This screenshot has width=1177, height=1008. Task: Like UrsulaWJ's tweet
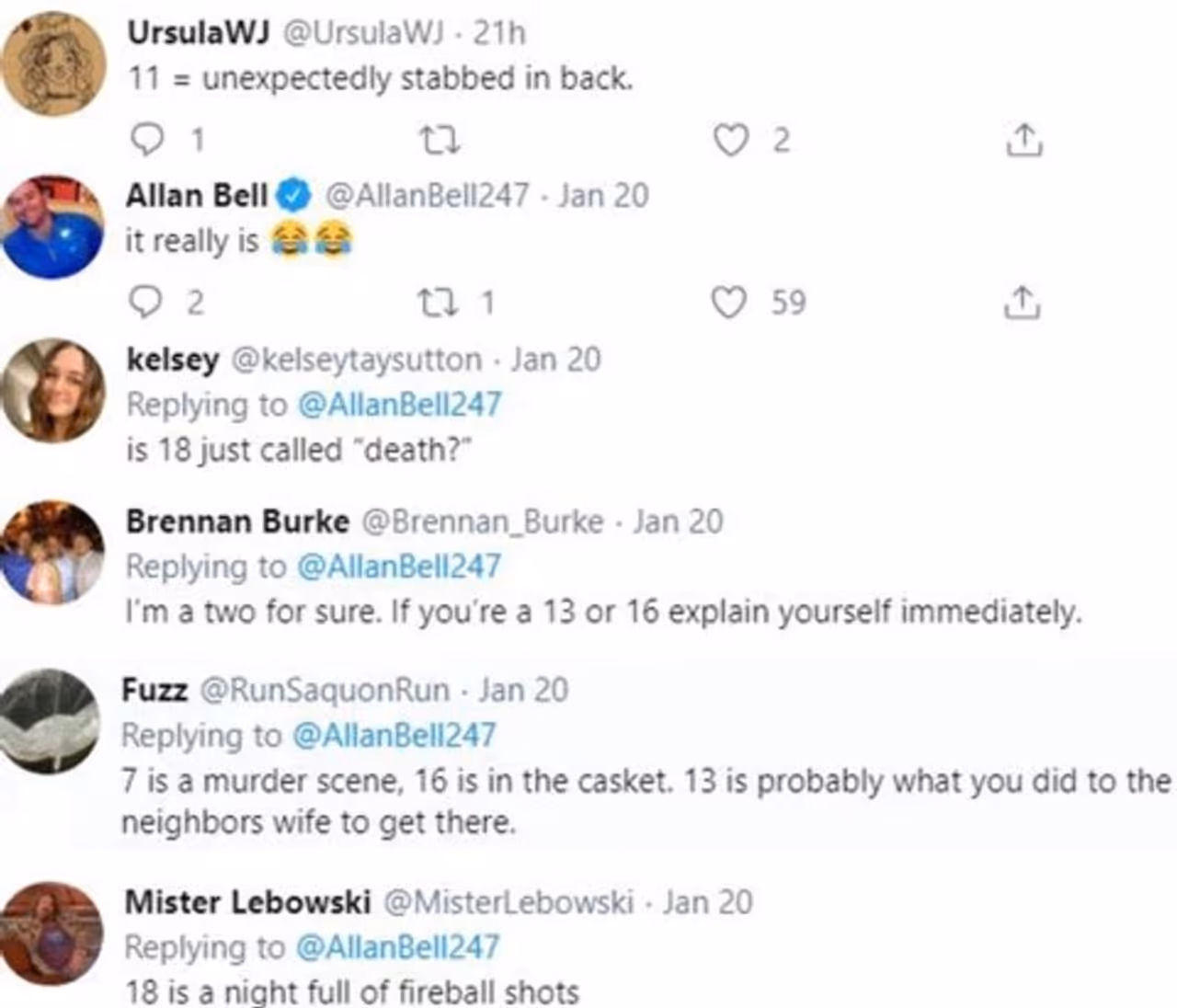pos(731,141)
